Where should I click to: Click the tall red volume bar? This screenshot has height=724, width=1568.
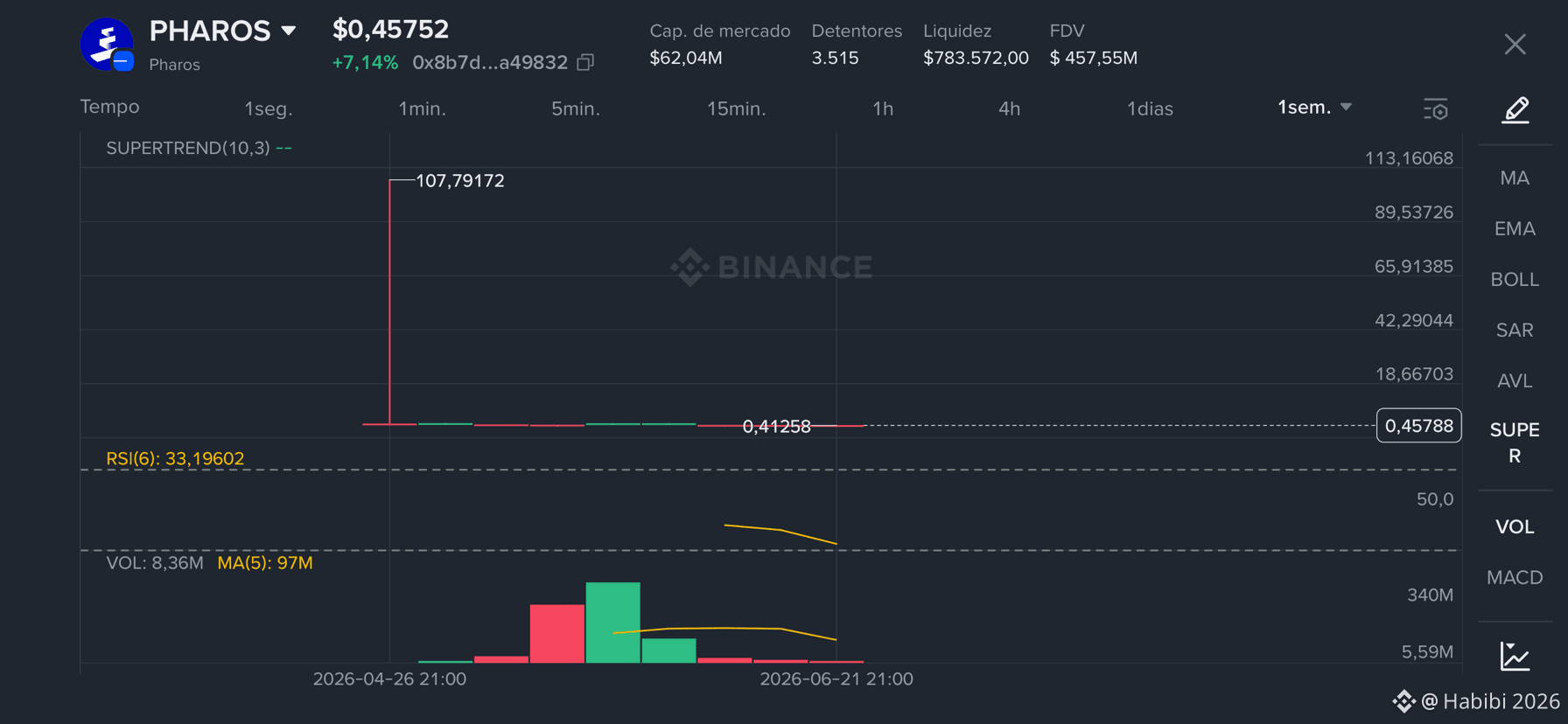point(556,633)
